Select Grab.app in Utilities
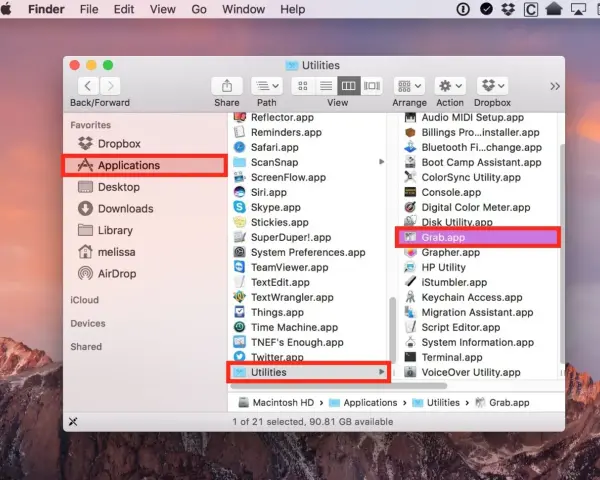 click(x=478, y=237)
